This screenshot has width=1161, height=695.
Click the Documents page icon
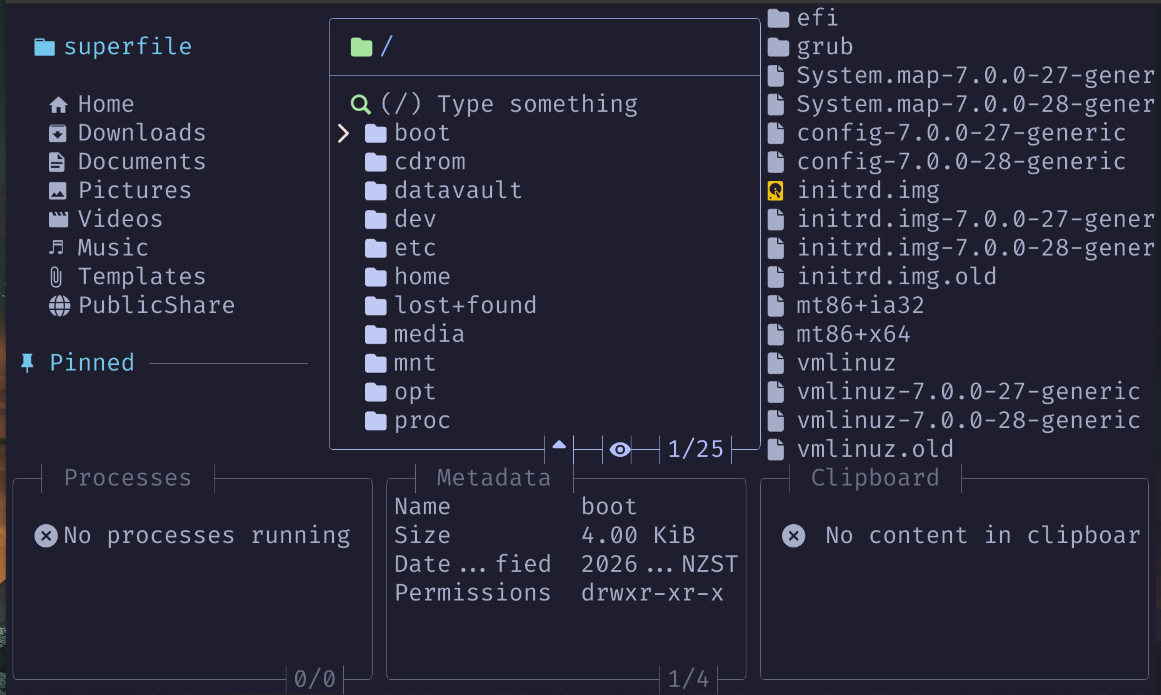57,162
